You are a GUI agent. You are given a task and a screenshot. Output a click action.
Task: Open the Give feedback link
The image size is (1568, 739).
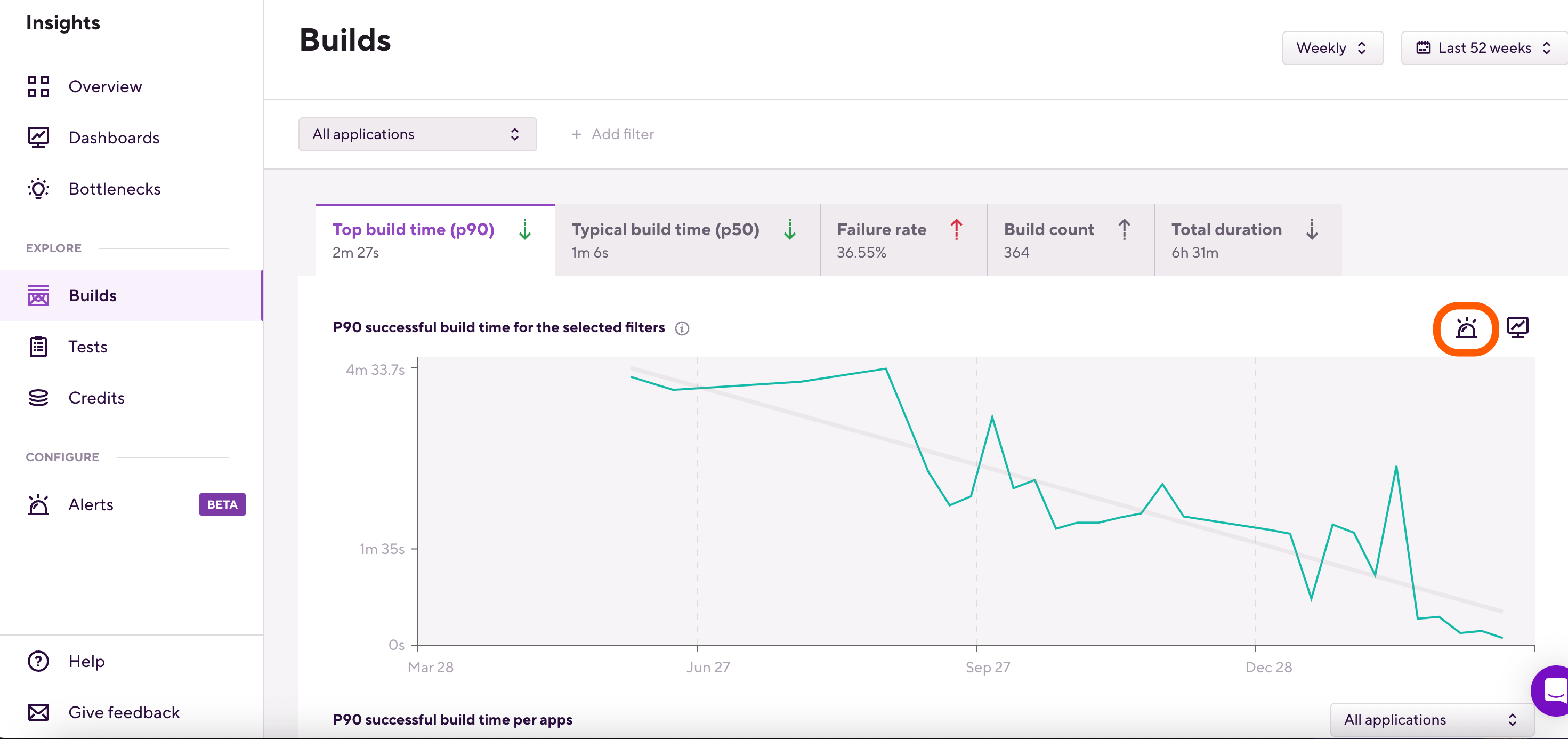click(124, 712)
